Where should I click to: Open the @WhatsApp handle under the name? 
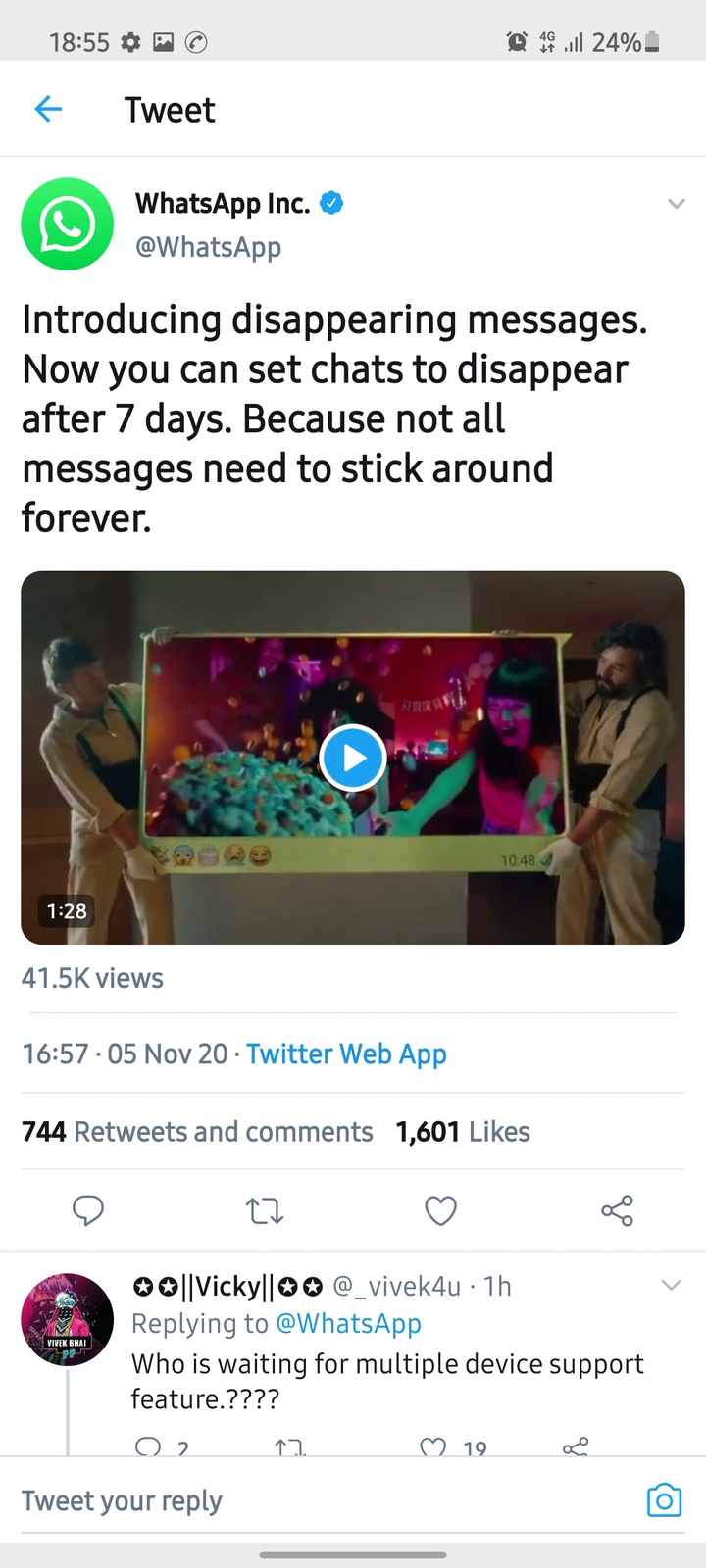208,247
